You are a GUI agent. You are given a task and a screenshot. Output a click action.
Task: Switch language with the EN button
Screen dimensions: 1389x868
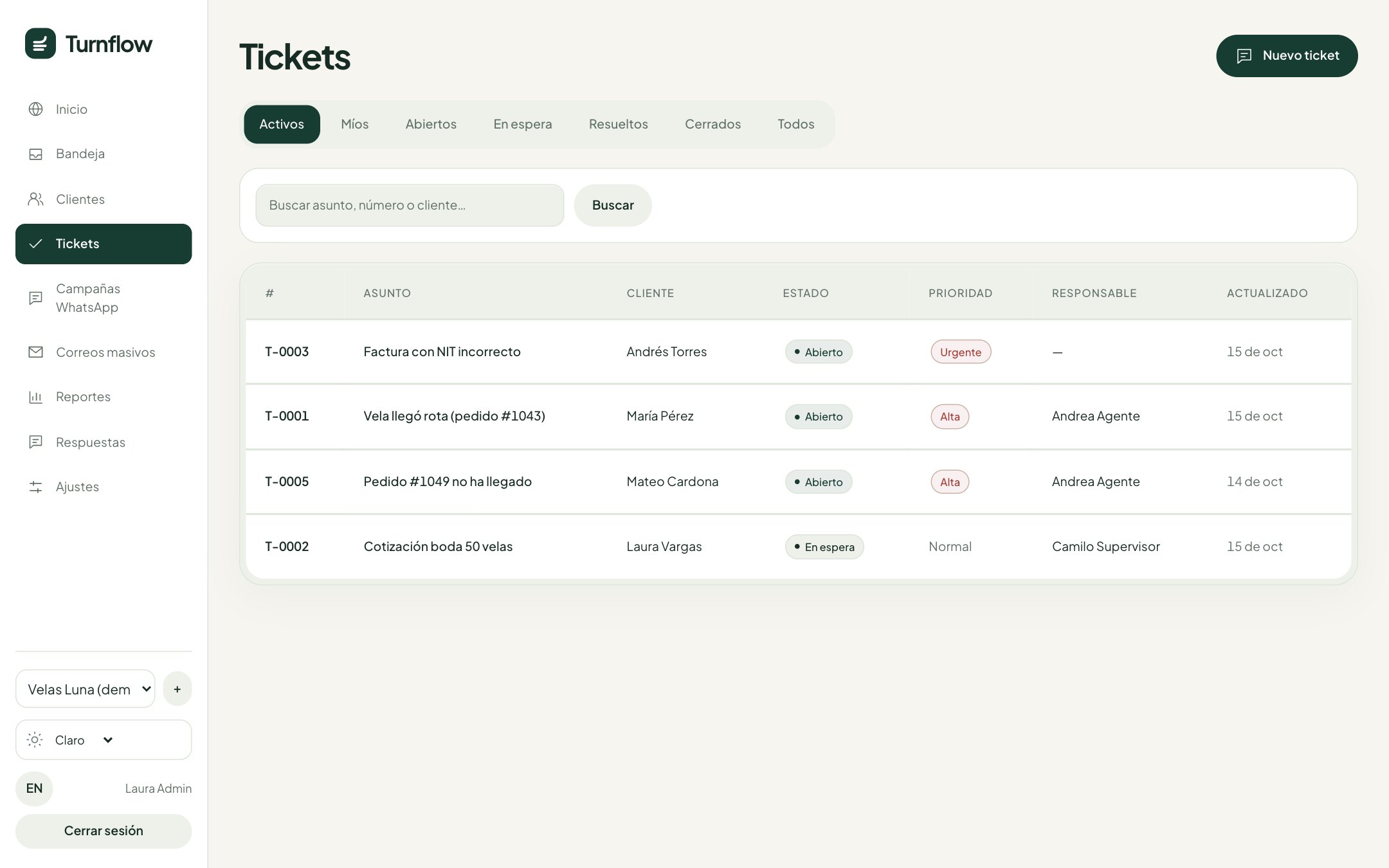[34, 788]
